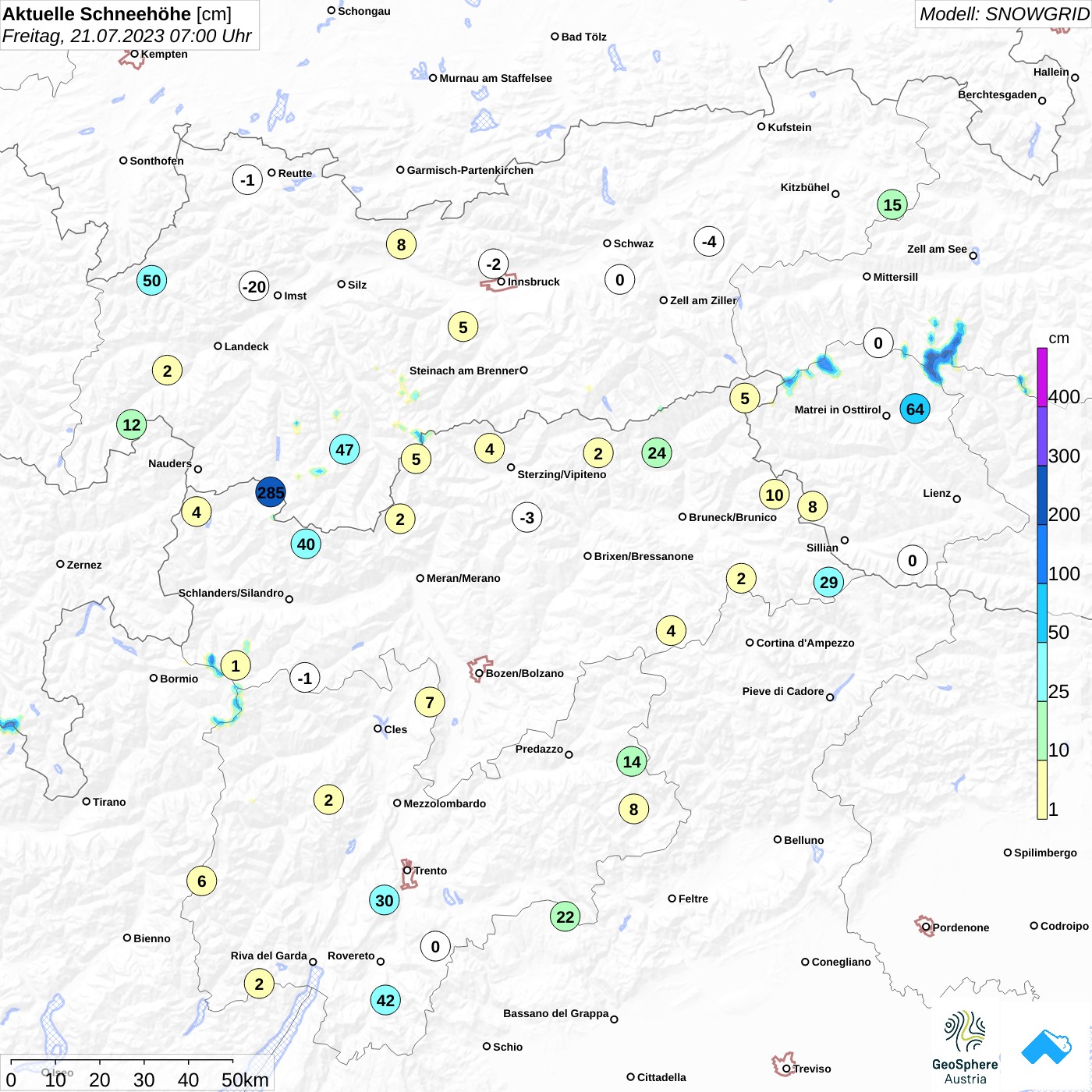Click the 'Modell: SNOWGRID' label
Image resolution: width=1092 pixels, height=1092 pixels.
[x=1004, y=14]
